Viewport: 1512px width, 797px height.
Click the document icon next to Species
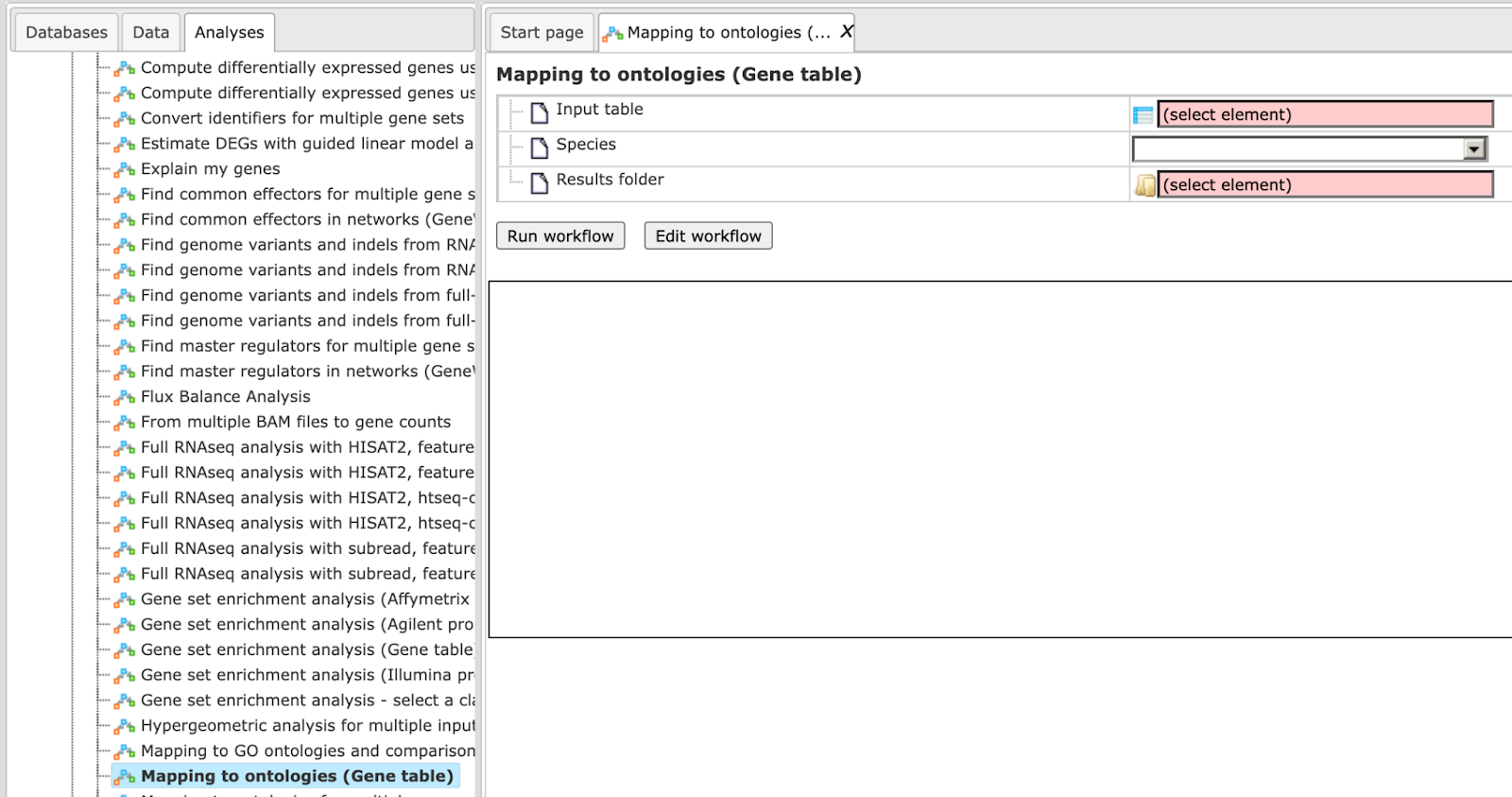point(540,148)
